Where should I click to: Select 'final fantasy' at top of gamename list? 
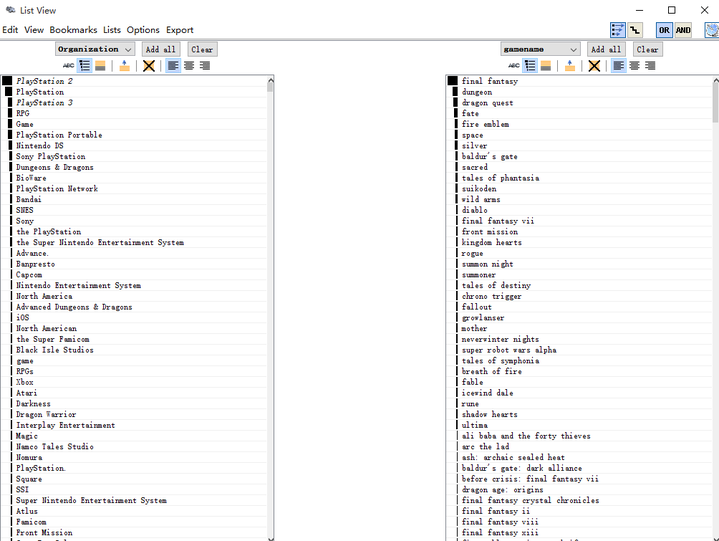[580, 81]
